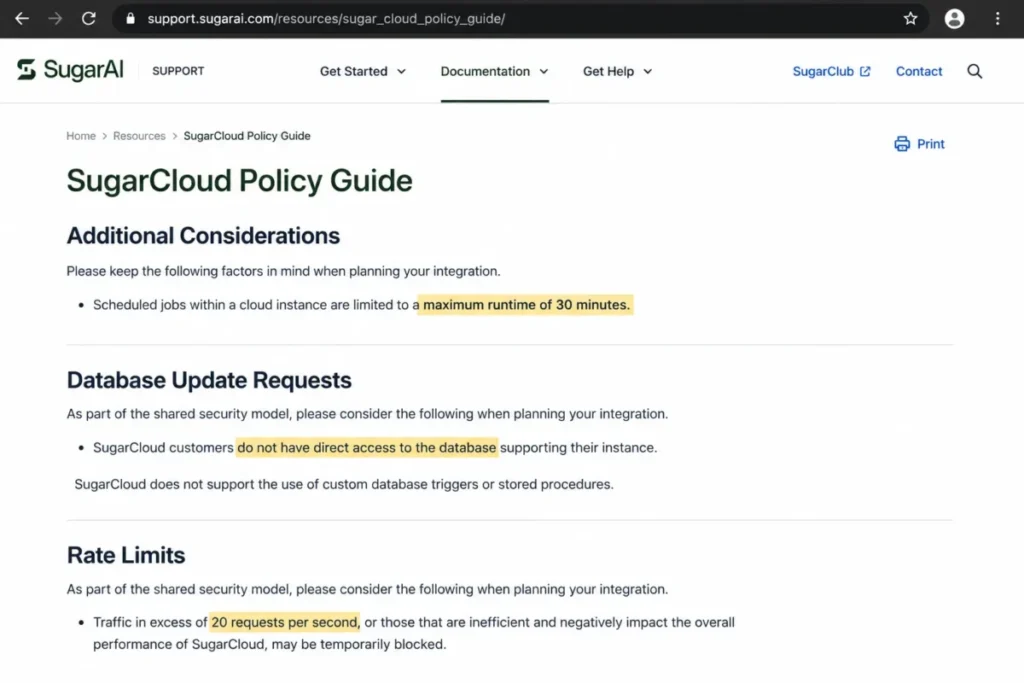
Task: Open the SugarClub link
Action: 823,71
